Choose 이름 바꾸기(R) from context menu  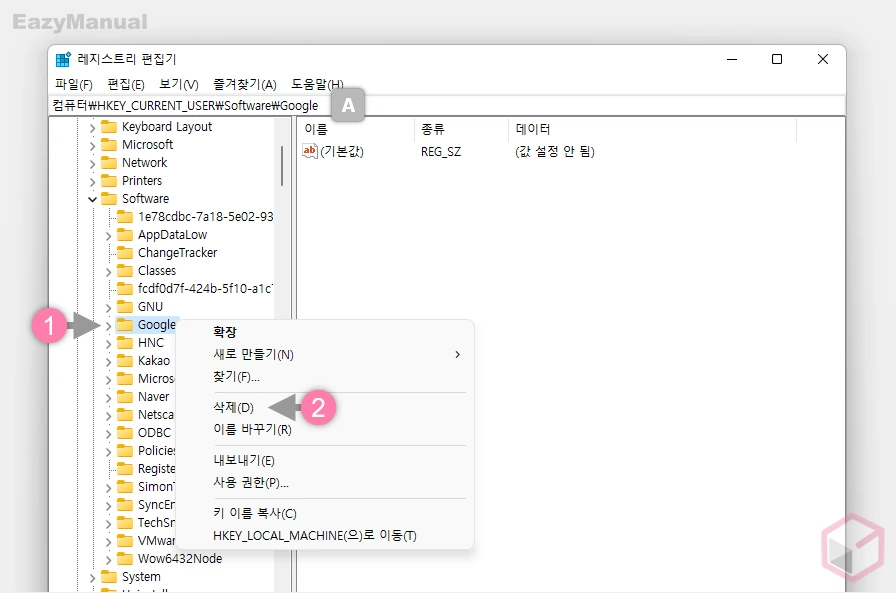[x=252, y=430]
